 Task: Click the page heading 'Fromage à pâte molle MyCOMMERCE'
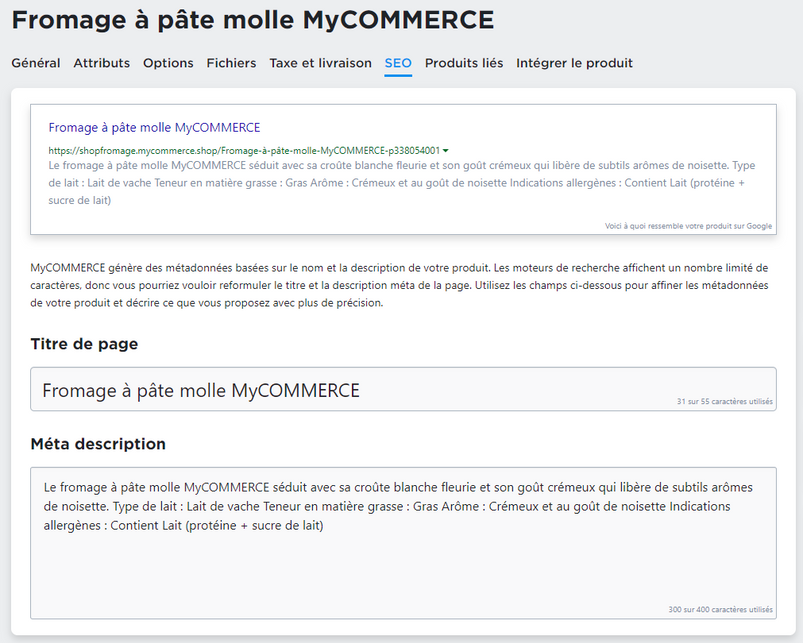pyautogui.click(x=252, y=20)
